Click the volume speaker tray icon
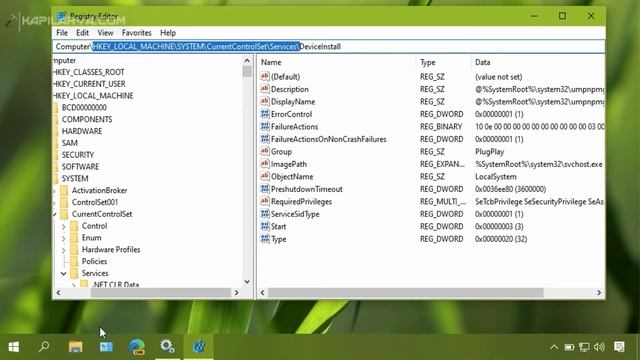This screenshot has height=360, width=640. pos(599,347)
